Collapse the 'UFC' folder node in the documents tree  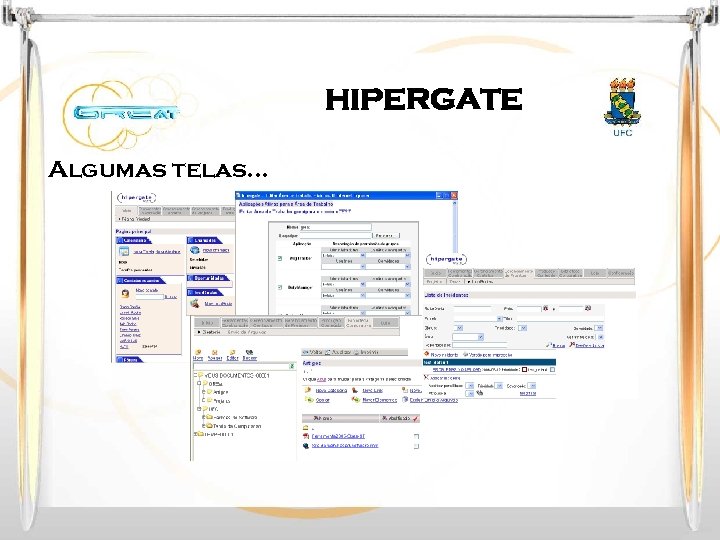[199, 409]
